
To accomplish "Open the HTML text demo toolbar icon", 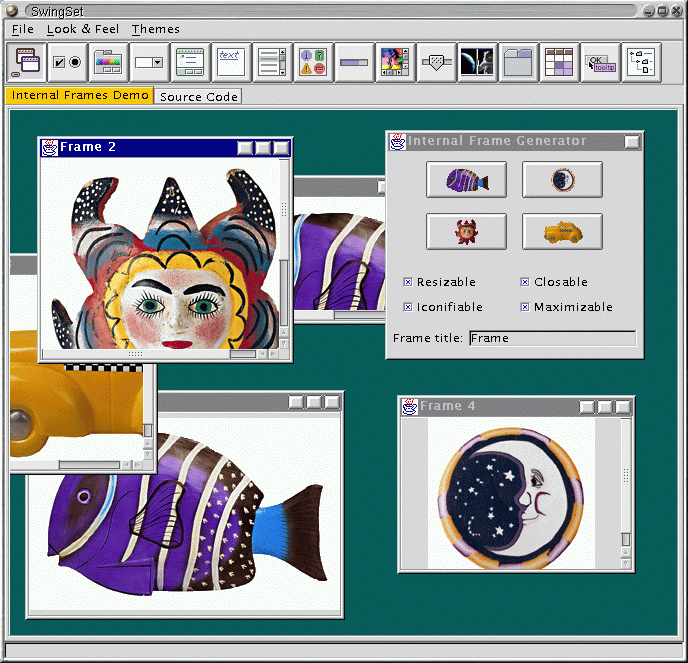I will pyautogui.click(x=231, y=62).
